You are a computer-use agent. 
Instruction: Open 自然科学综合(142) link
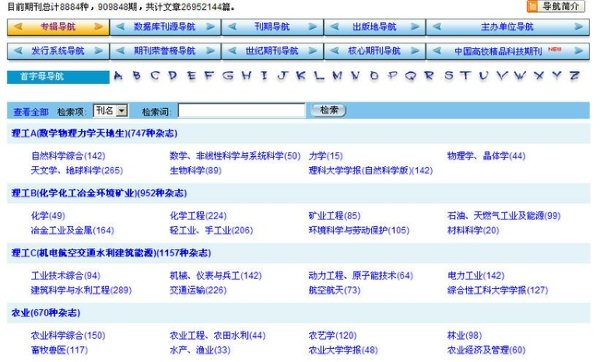(68, 156)
